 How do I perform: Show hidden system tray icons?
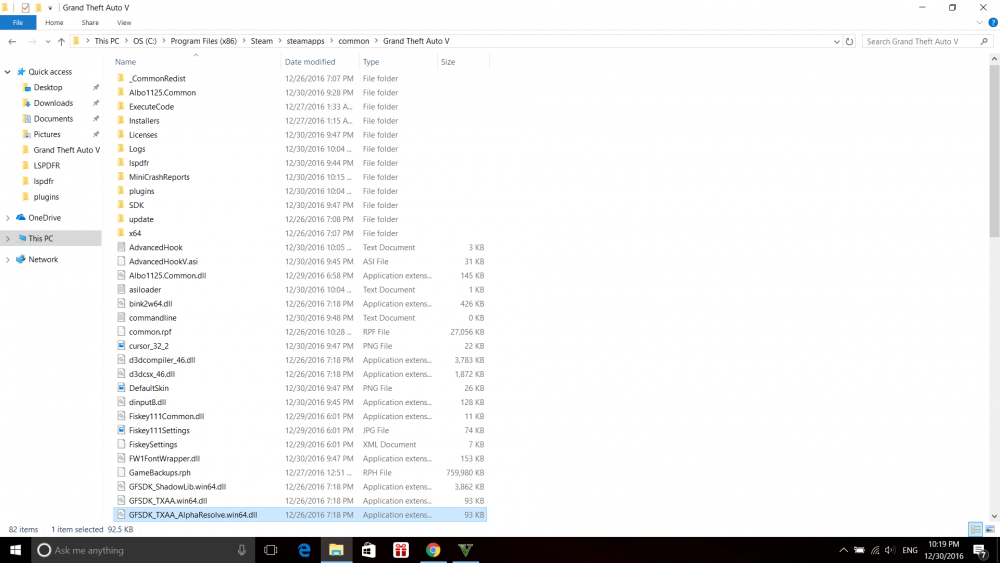point(843,550)
